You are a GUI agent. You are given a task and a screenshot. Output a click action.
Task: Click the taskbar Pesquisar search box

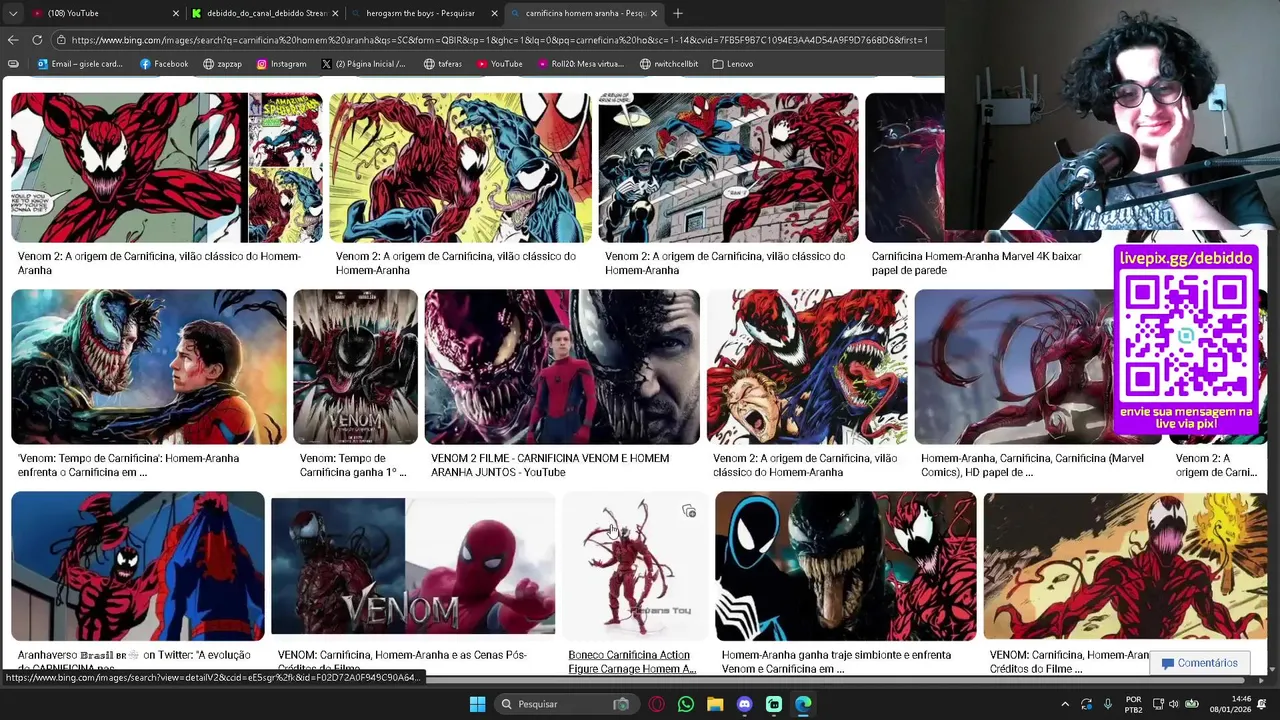tap(565, 704)
